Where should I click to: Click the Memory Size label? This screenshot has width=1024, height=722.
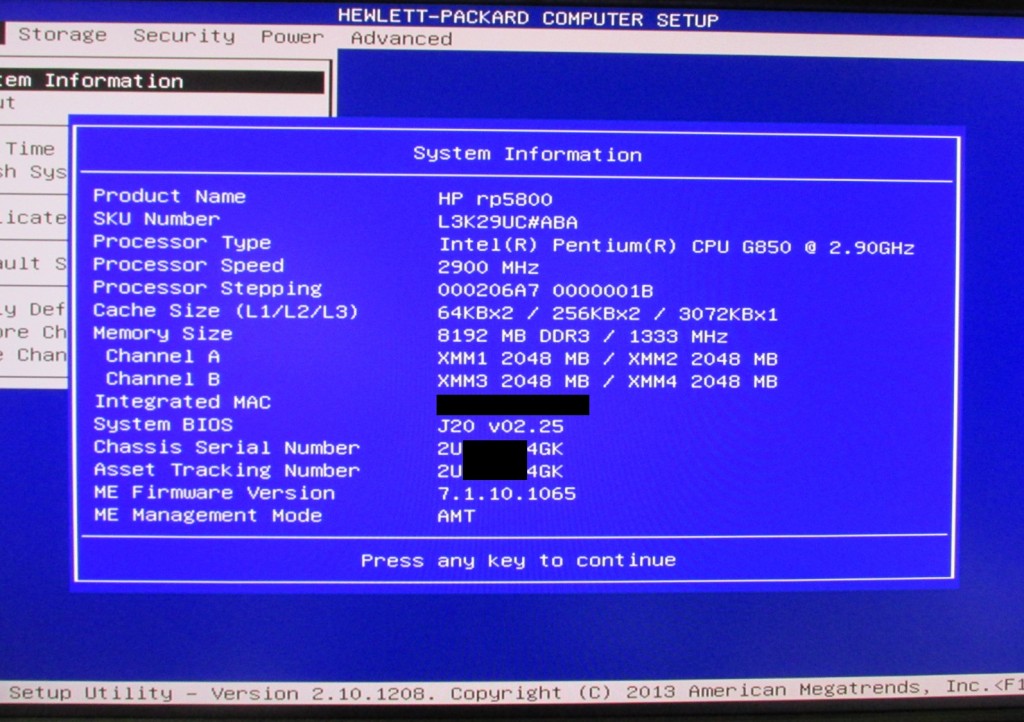(163, 334)
